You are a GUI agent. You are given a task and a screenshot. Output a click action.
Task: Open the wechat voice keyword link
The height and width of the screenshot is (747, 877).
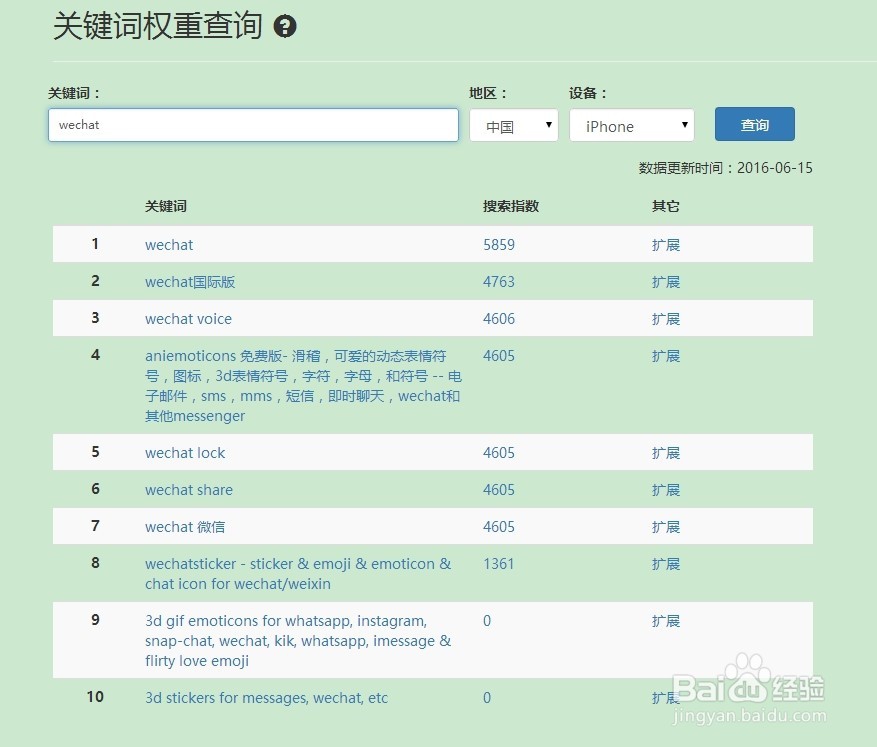188,319
